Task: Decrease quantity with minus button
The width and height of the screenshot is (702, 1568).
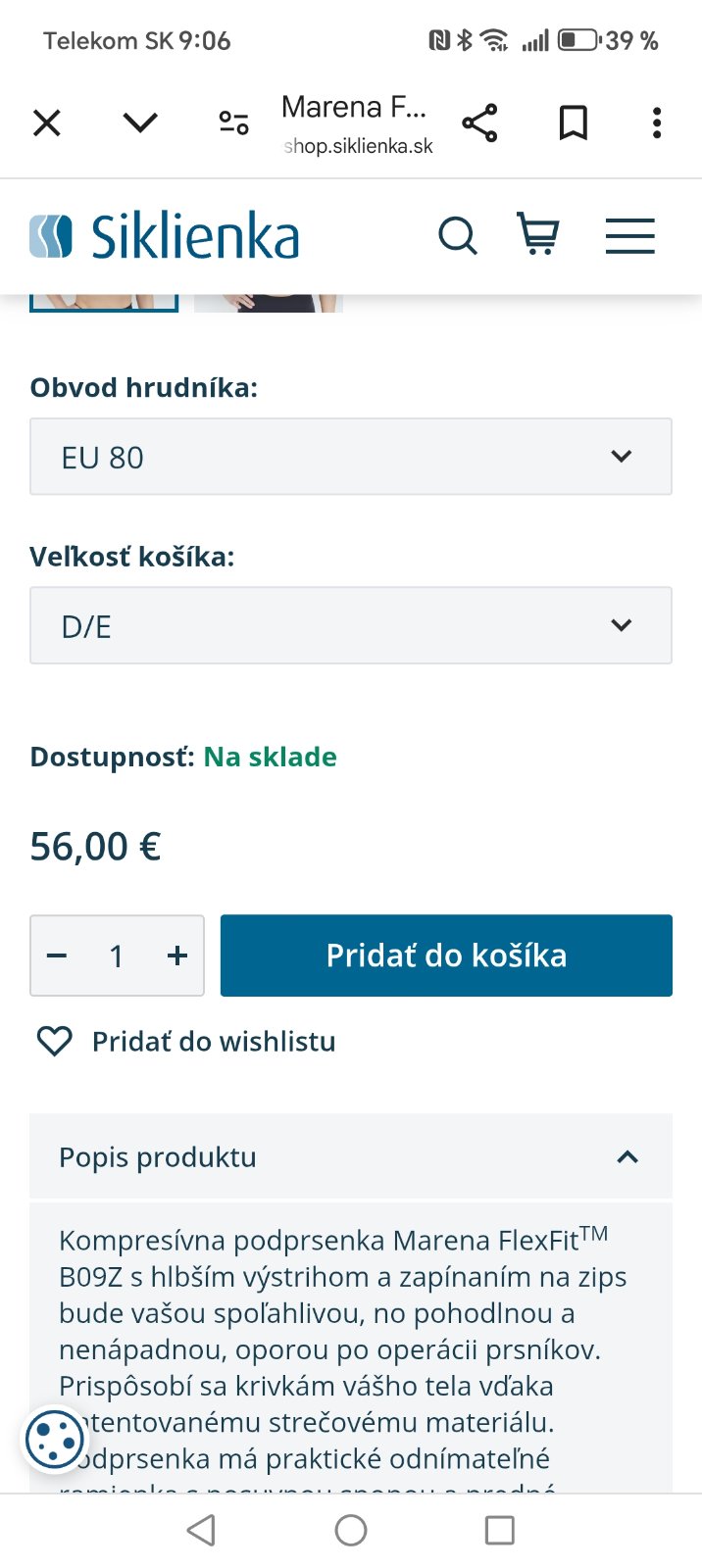Action: [x=57, y=955]
